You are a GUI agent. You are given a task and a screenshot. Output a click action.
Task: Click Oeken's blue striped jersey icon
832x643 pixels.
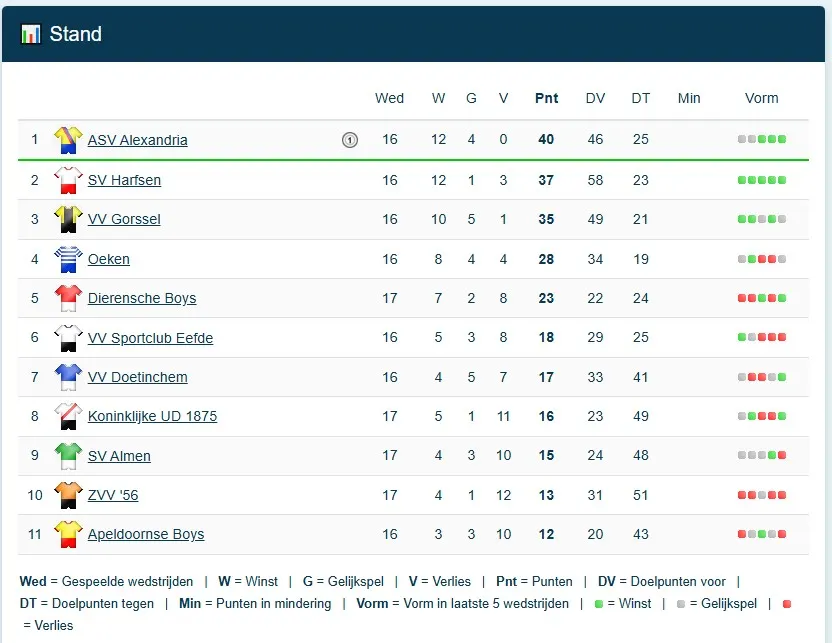point(68,259)
